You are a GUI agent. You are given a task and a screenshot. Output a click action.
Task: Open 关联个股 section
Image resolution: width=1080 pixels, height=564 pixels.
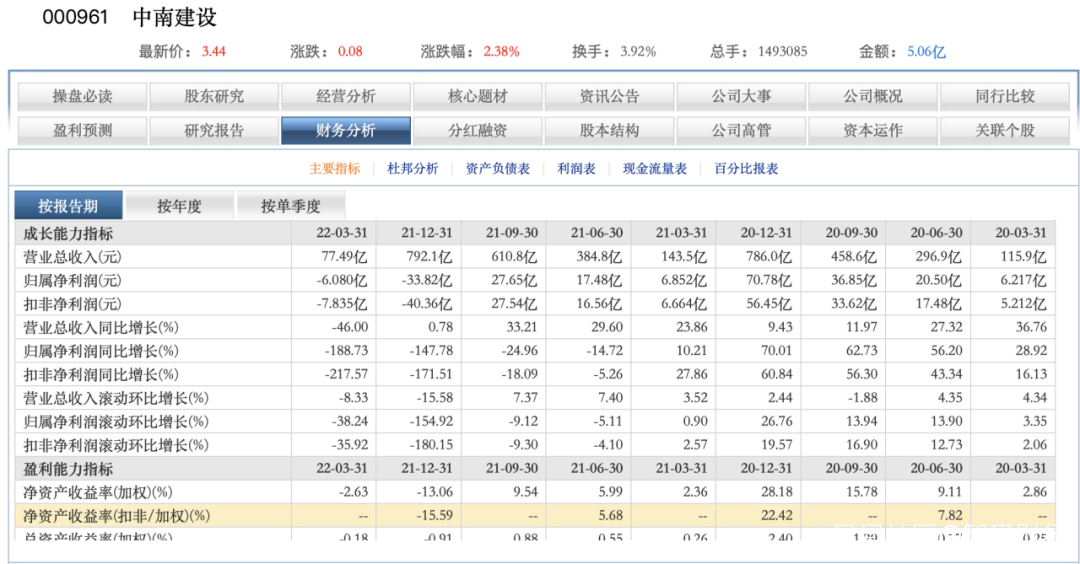[1005, 131]
